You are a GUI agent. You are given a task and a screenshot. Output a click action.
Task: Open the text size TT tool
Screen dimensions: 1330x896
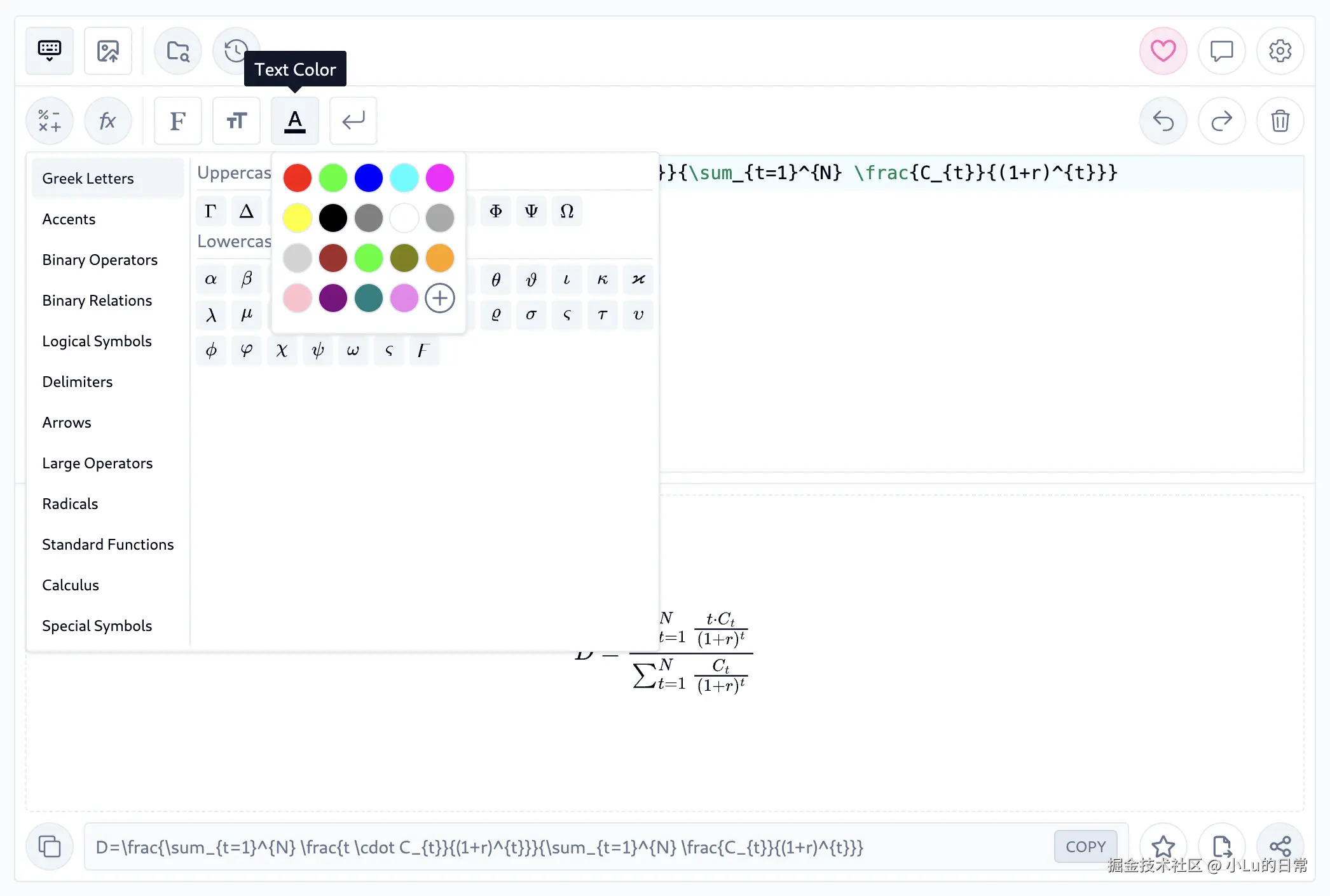pos(237,121)
